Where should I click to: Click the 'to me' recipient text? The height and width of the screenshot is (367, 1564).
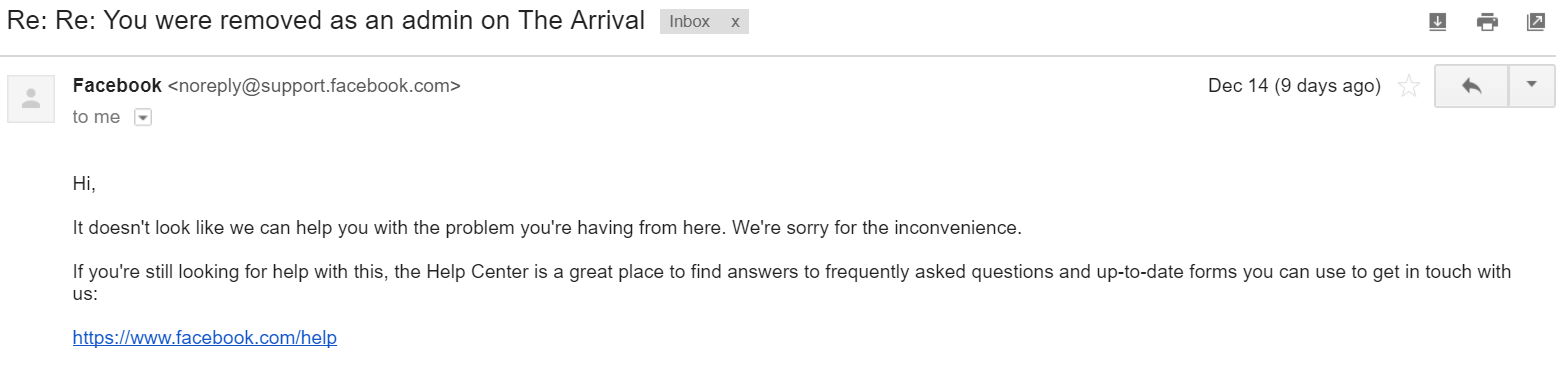point(96,117)
